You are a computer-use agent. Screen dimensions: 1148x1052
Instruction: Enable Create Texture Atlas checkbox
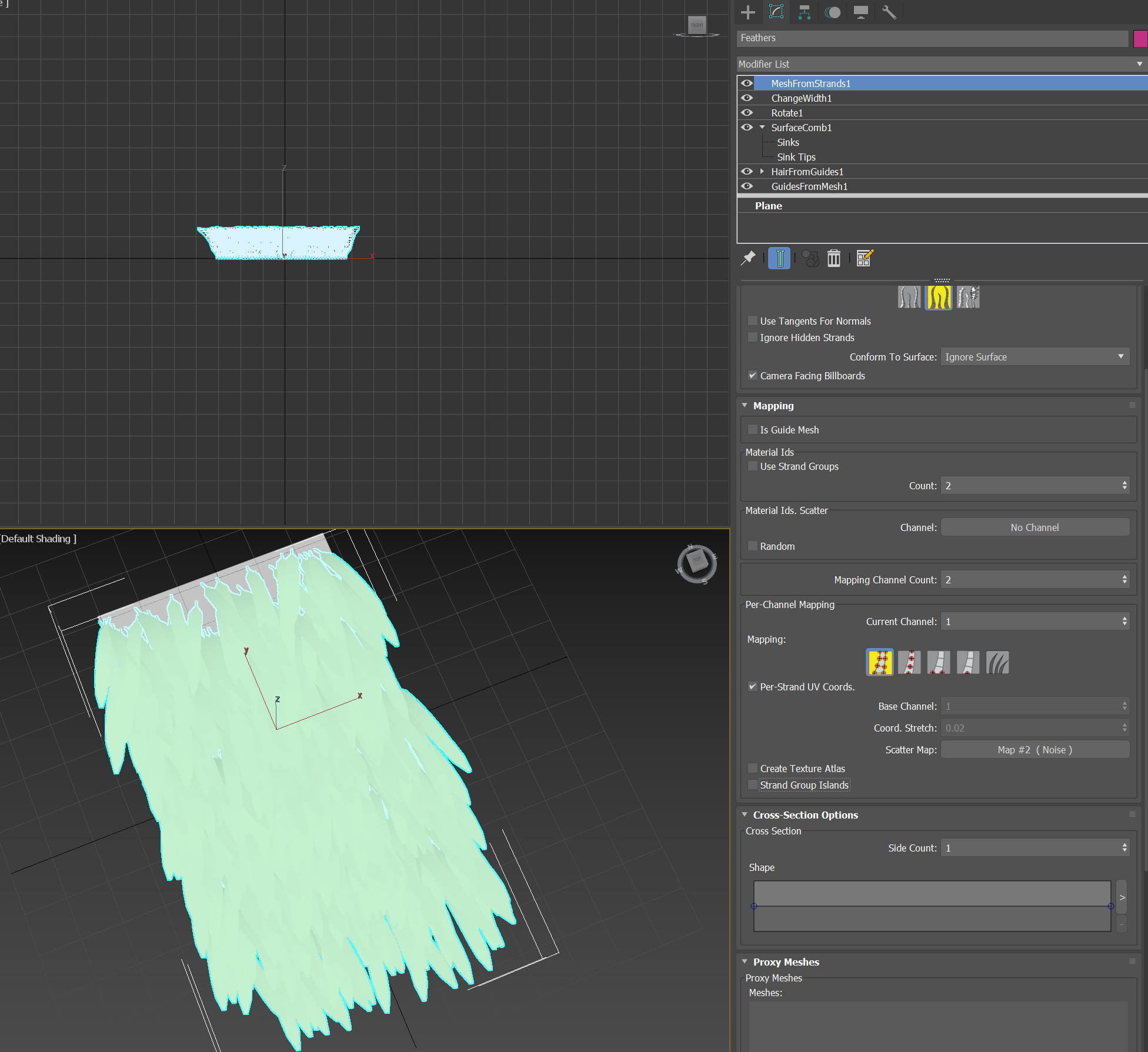click(752, 769)
